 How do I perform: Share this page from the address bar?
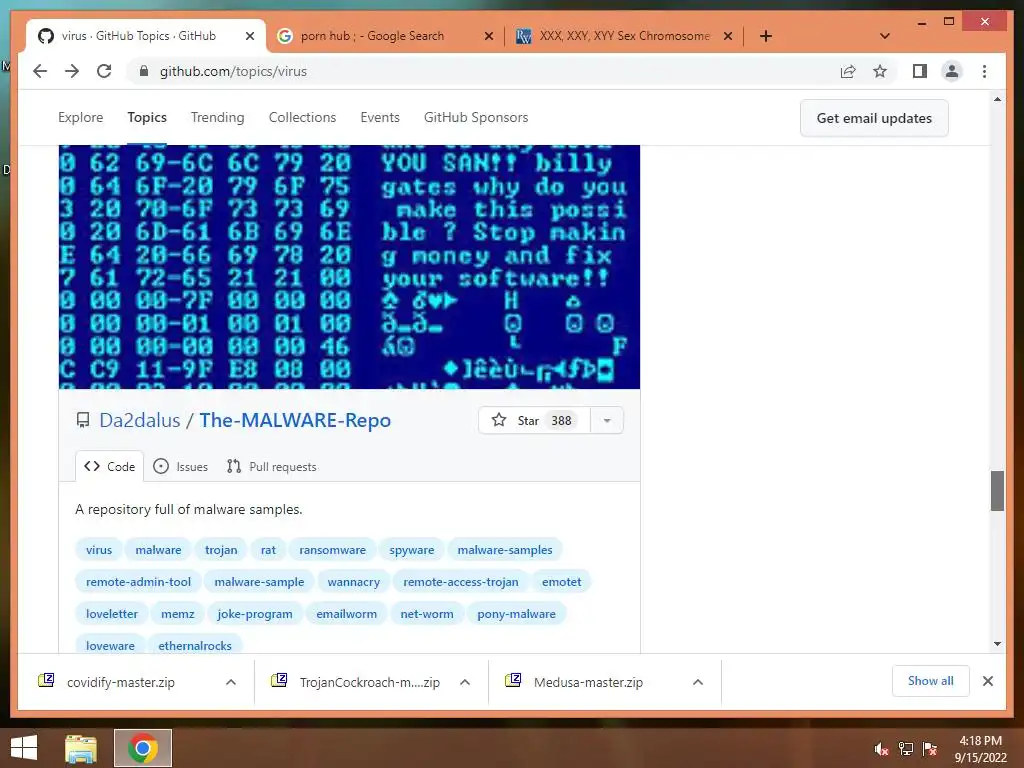click(x=848, y=71)
